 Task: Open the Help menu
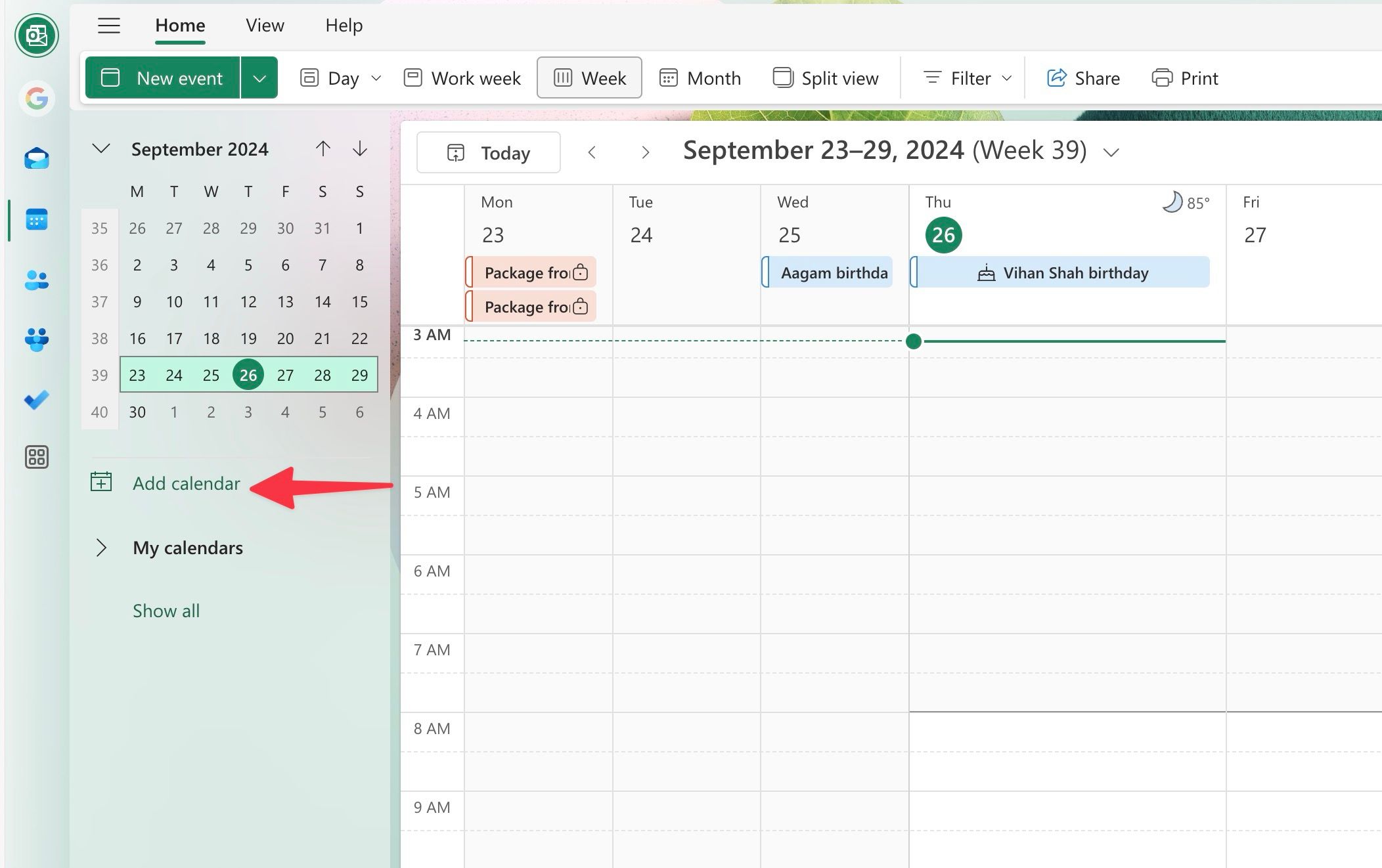click(344, 25)
